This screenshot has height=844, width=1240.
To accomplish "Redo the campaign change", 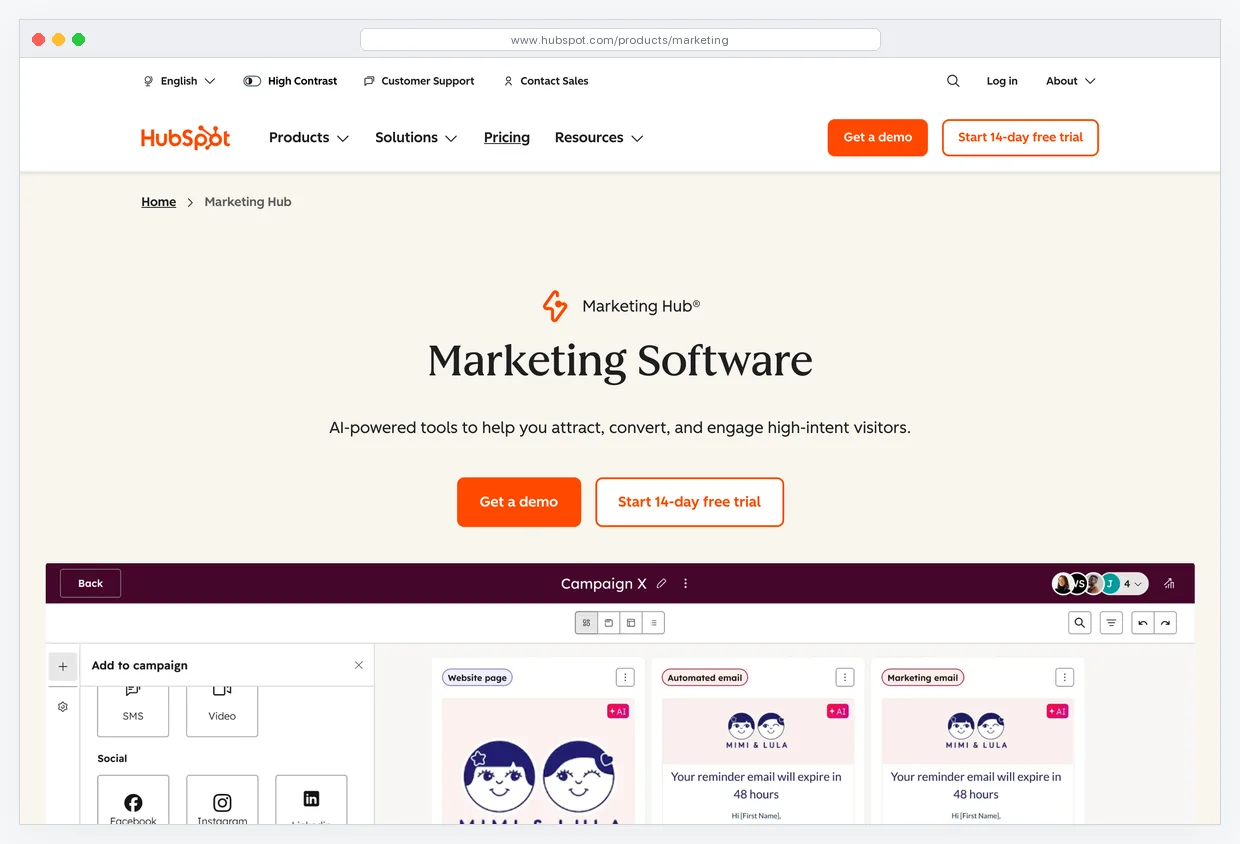I will click(x=1165, y=623).
